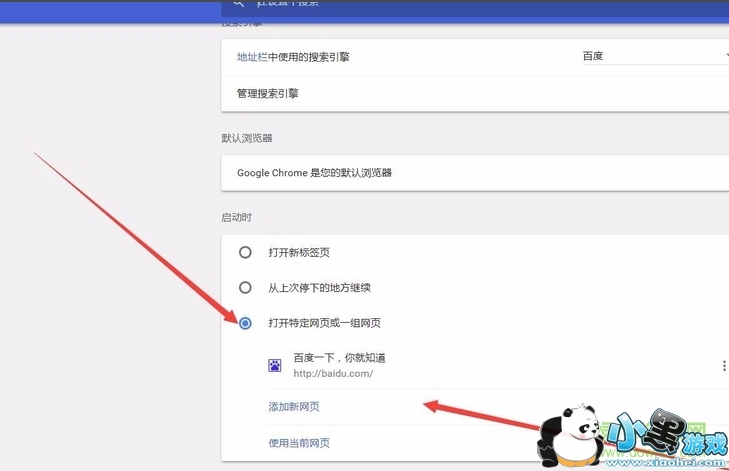This screenshot has width=729, height=471.
Task: Open three-dot menu for Baidu startup page
Action: coord(724,366)
